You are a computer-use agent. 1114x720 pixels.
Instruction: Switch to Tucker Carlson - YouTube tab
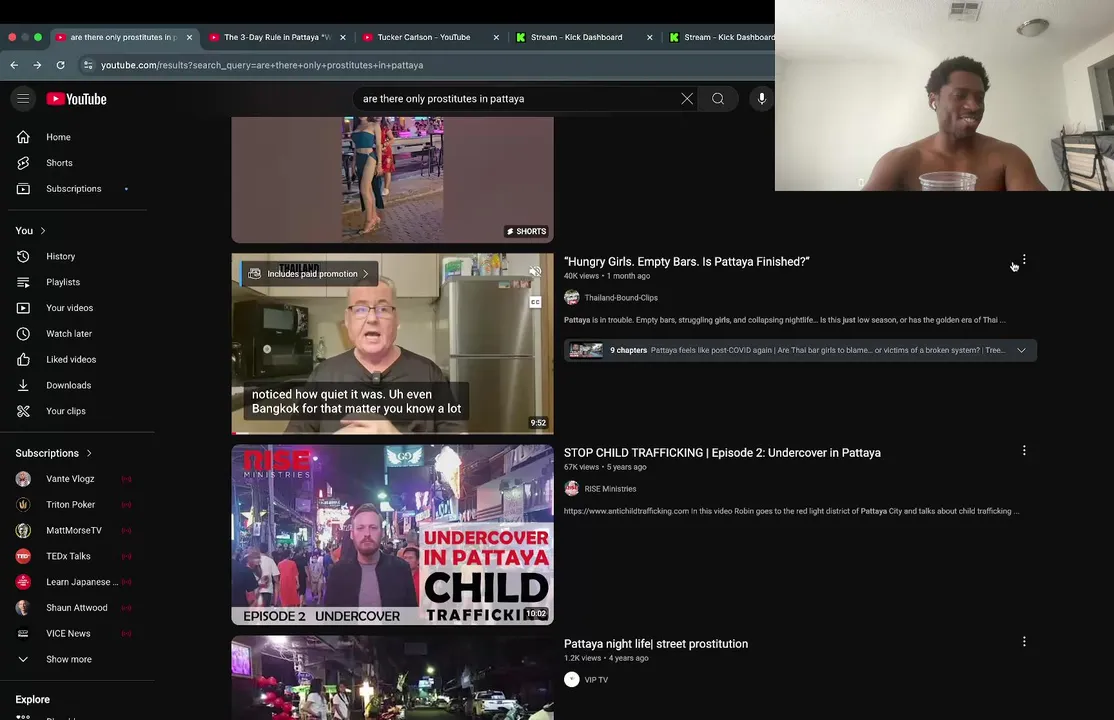click(423, 37)
